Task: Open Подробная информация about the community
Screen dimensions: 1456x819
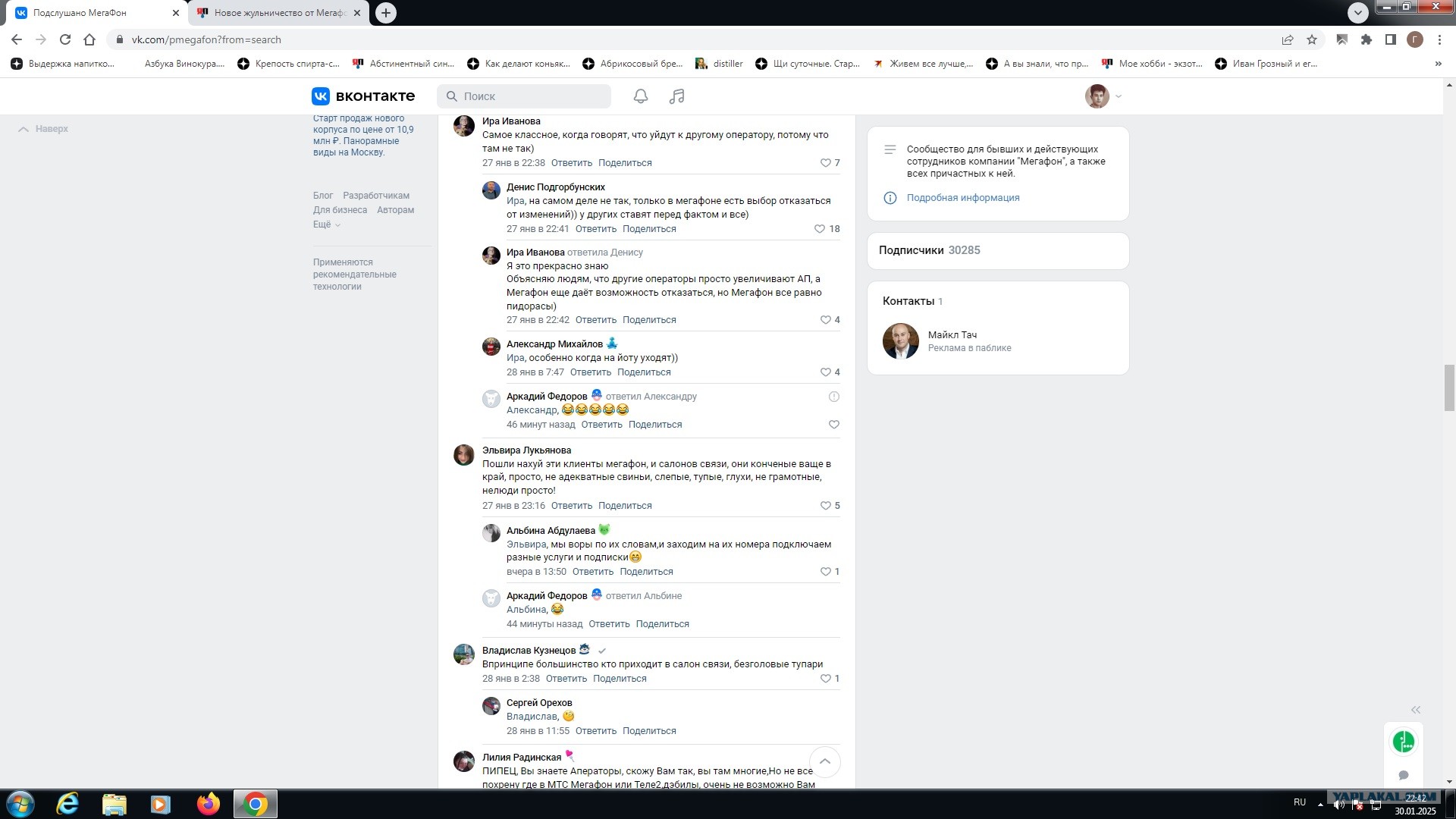Action: coord(963,198)
